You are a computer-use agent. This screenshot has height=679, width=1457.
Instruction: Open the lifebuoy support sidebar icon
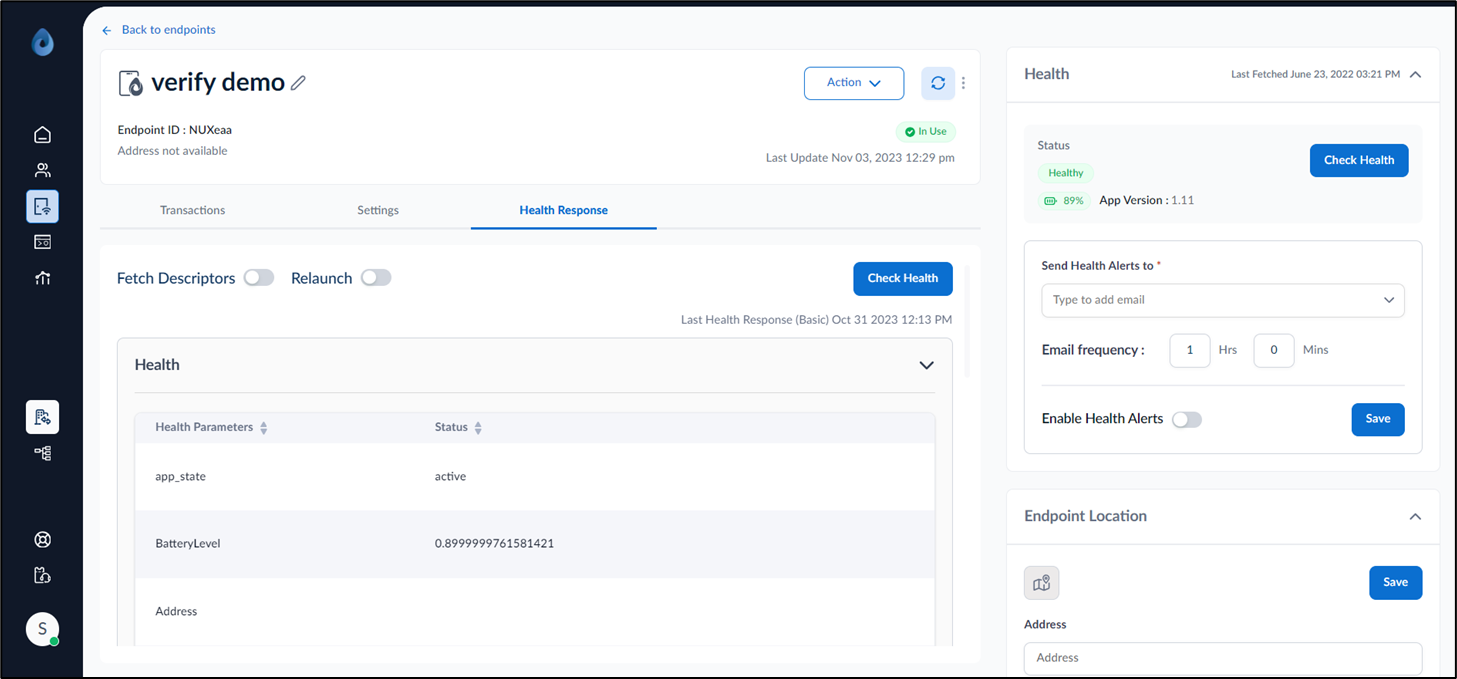(42, 540)
